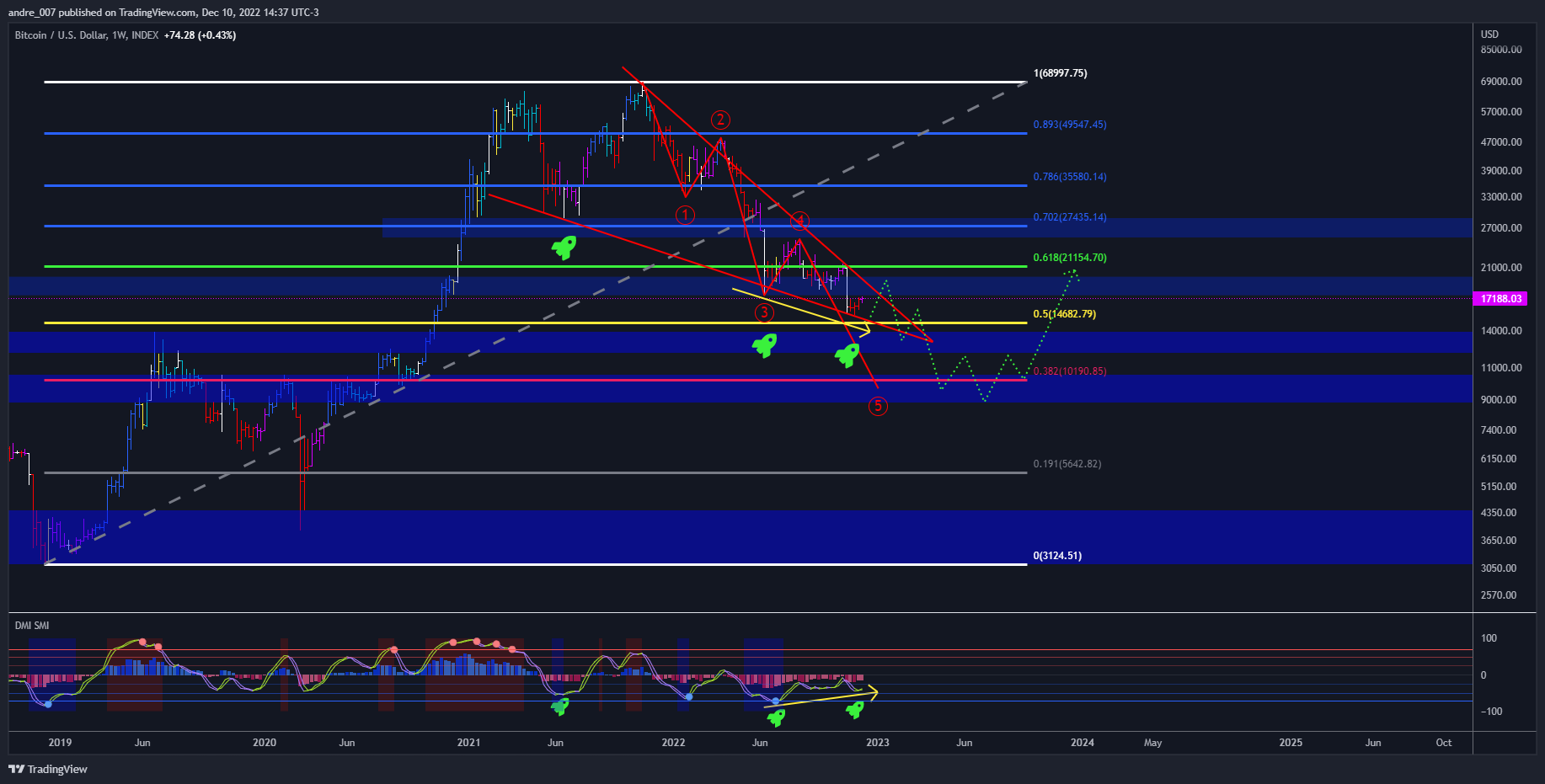Select the 0.702(27435.14) Fibonacci label
The image size is (1545, 784).
tap(1070, 217)
